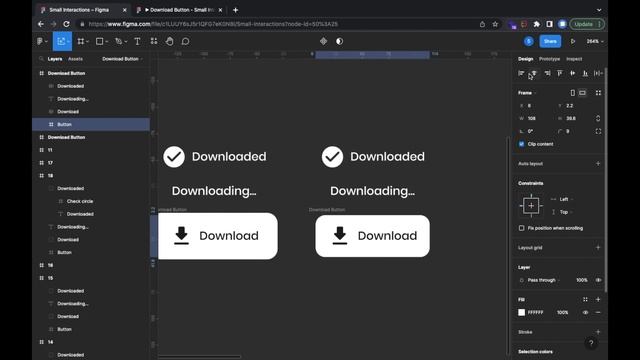Viewport: 640px width, 360px height.
Task: Present prototype with the play icon
Action: [573, 41]
